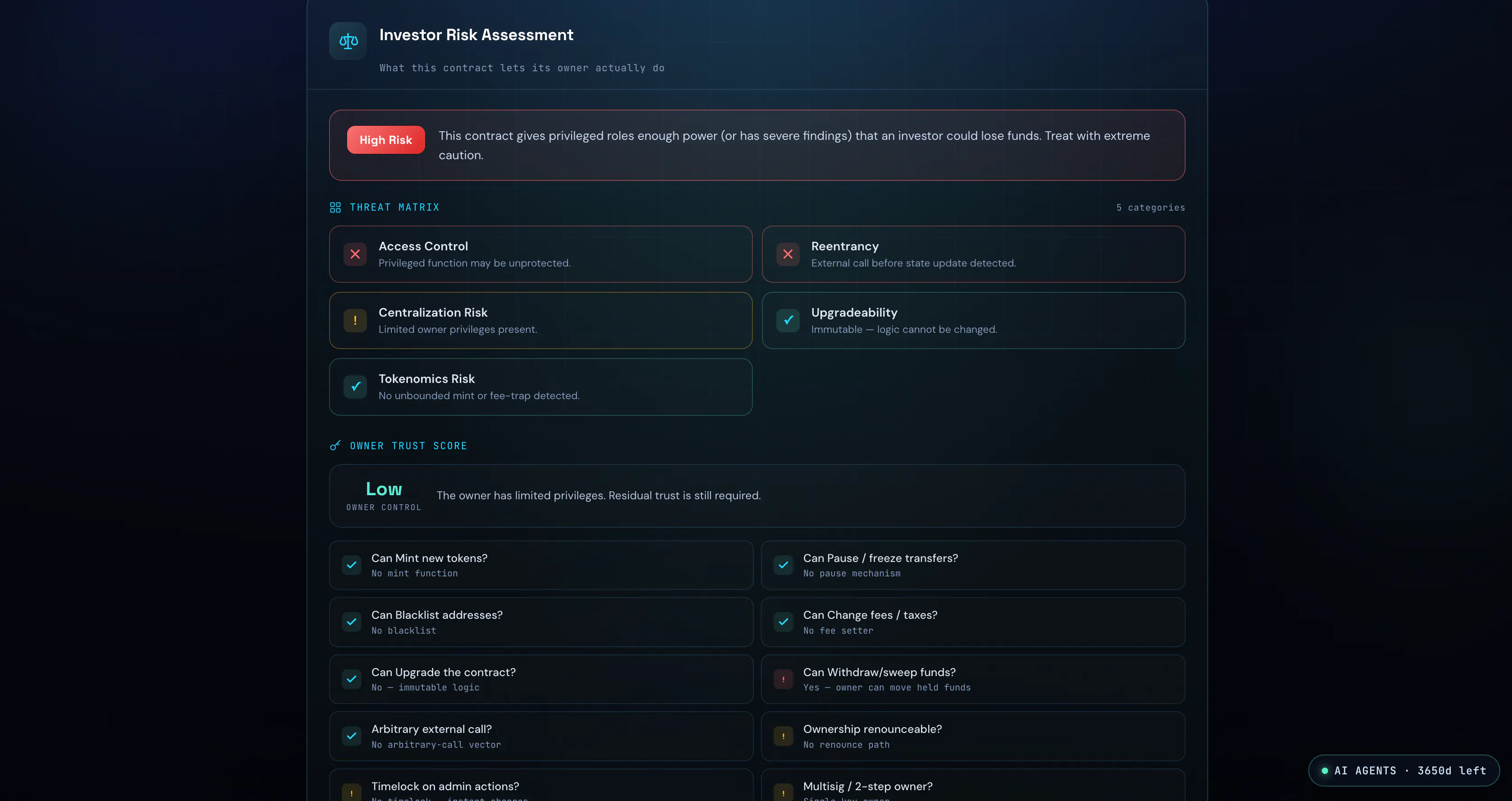Click the scales icon beside Investor Risk Assessment
Image resolution: width=1512 pixels, height=801 pixels.
[348, 41]
